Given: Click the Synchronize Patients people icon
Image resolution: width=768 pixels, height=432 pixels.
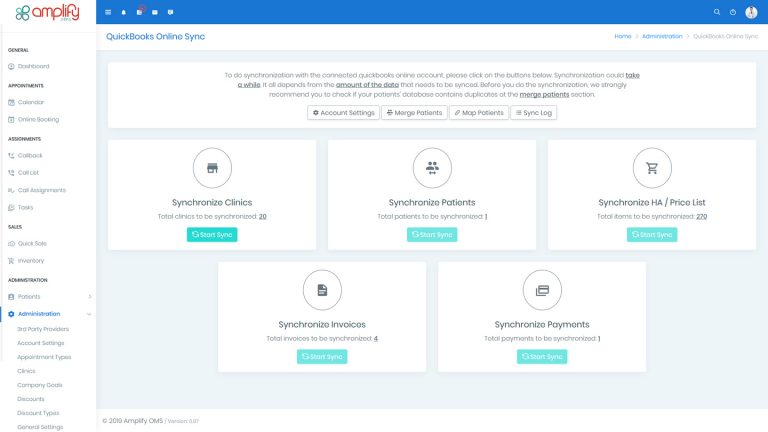Looking at the screenshot, I should [x=432, y=168].
